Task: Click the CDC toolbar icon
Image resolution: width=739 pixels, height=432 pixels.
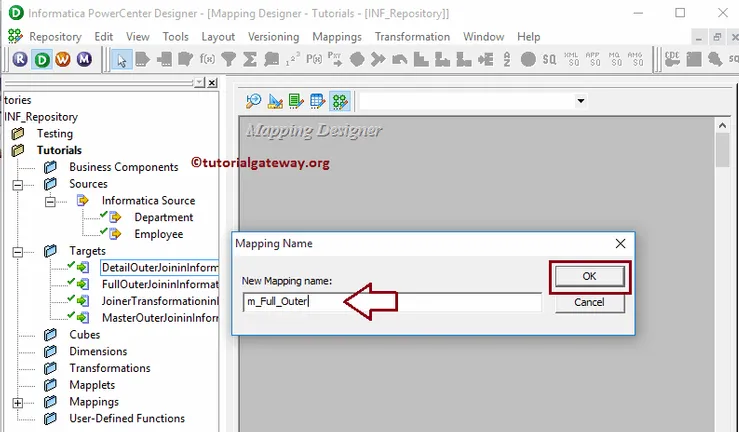Action: click(x=672, y=59)
